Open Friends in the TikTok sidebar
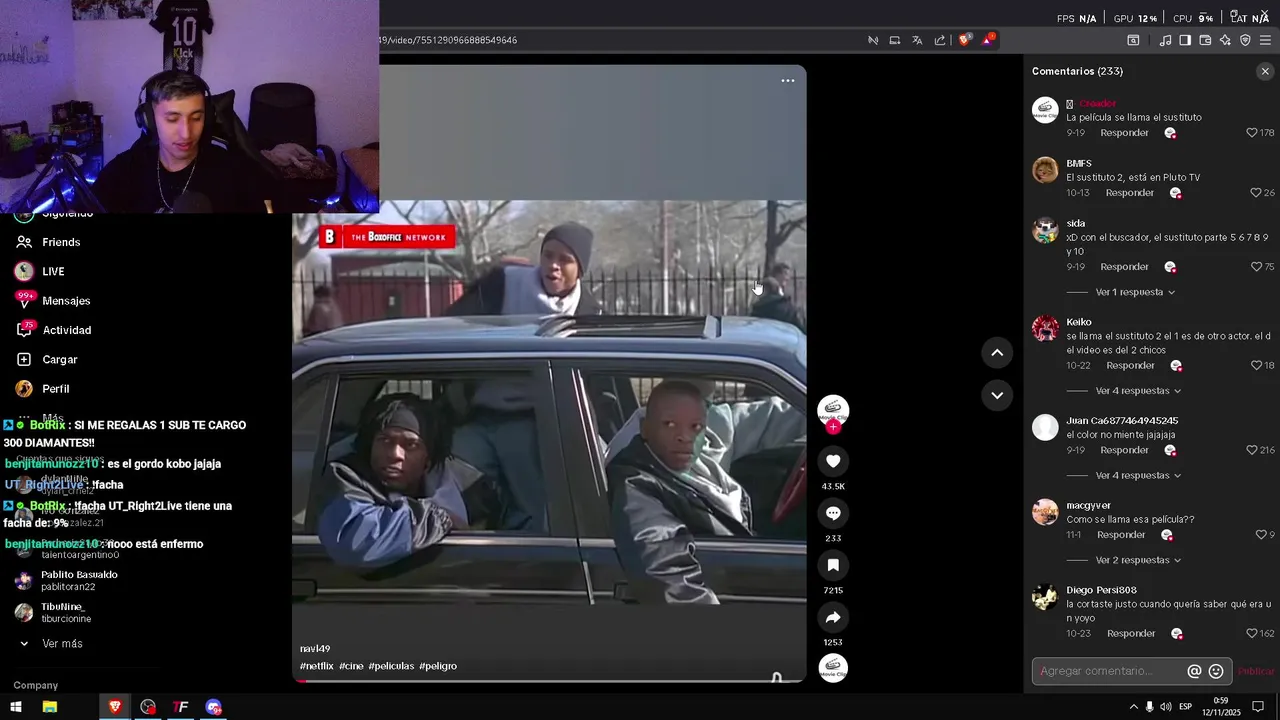This screenshot has height=720, width=1280. [48, 242]
